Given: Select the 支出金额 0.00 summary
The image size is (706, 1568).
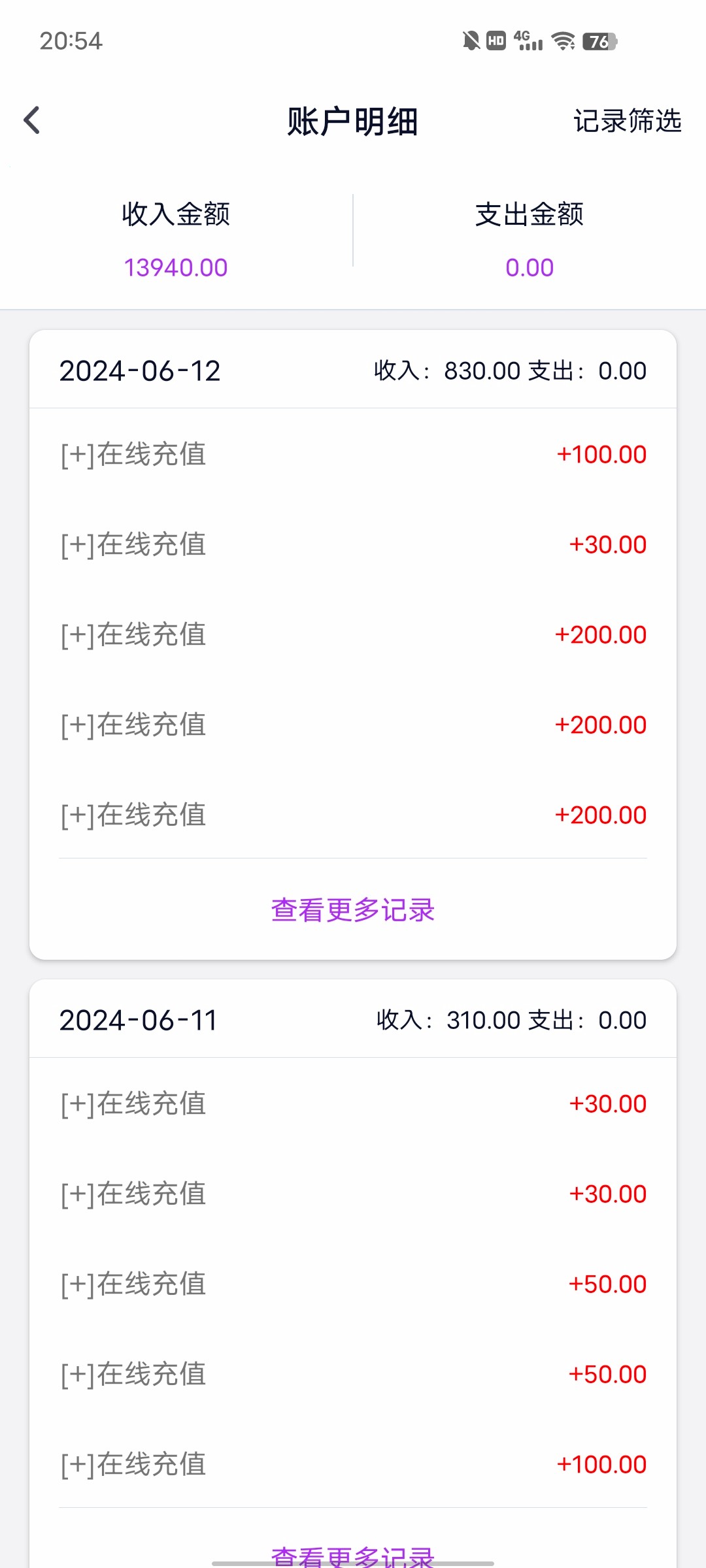Looking at the screenshot, I should (529, 240).
